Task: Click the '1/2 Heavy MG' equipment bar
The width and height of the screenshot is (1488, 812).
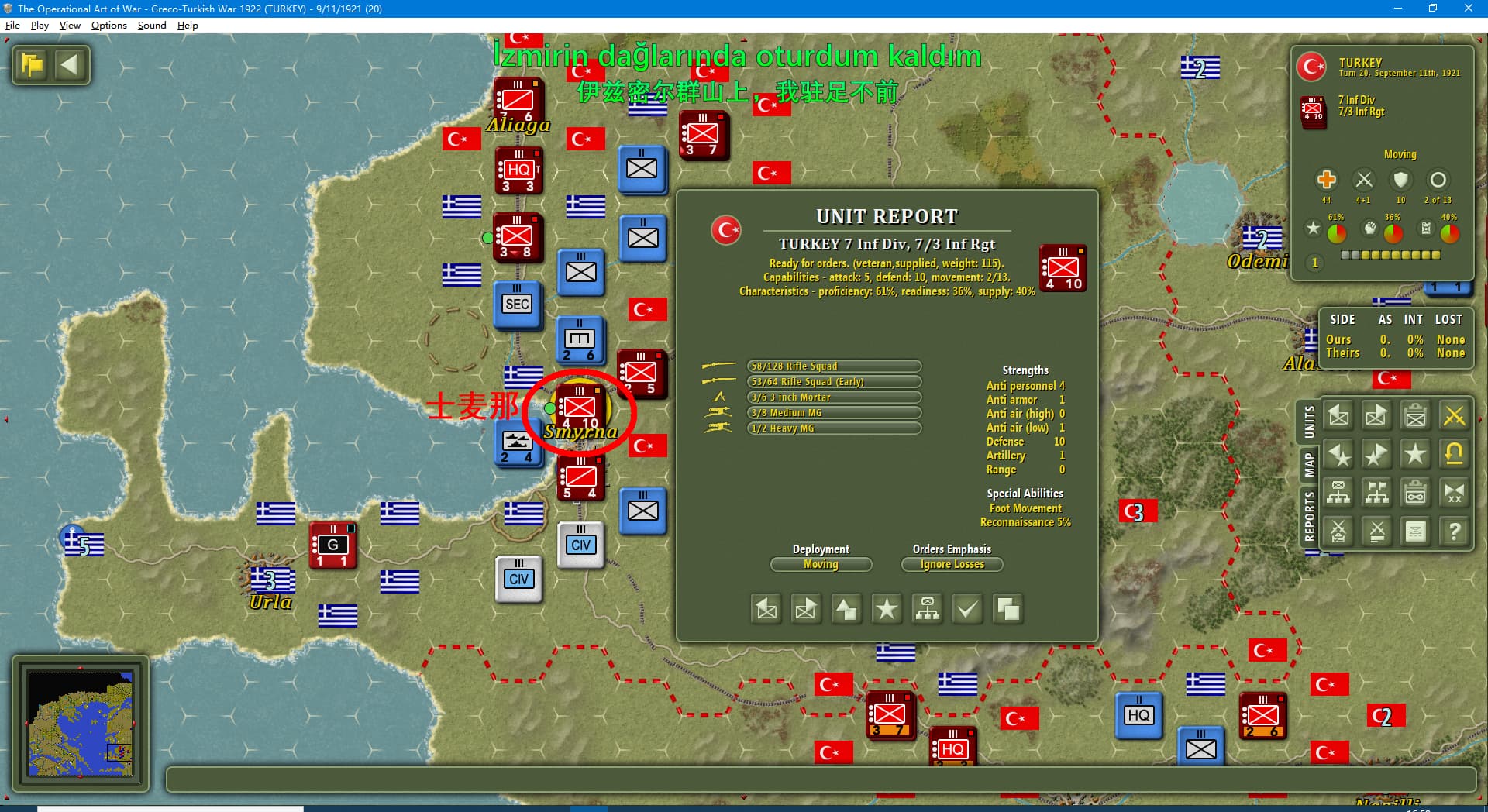Action: point(834,428)
